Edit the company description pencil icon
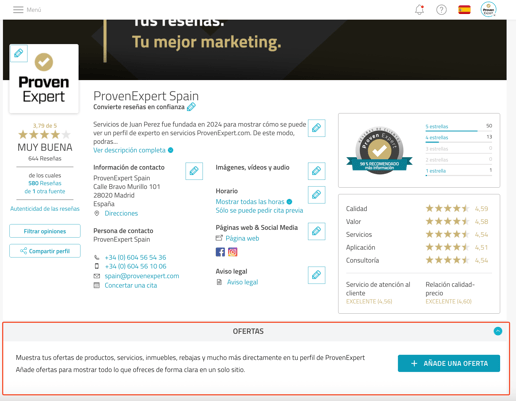 point(316,128)
